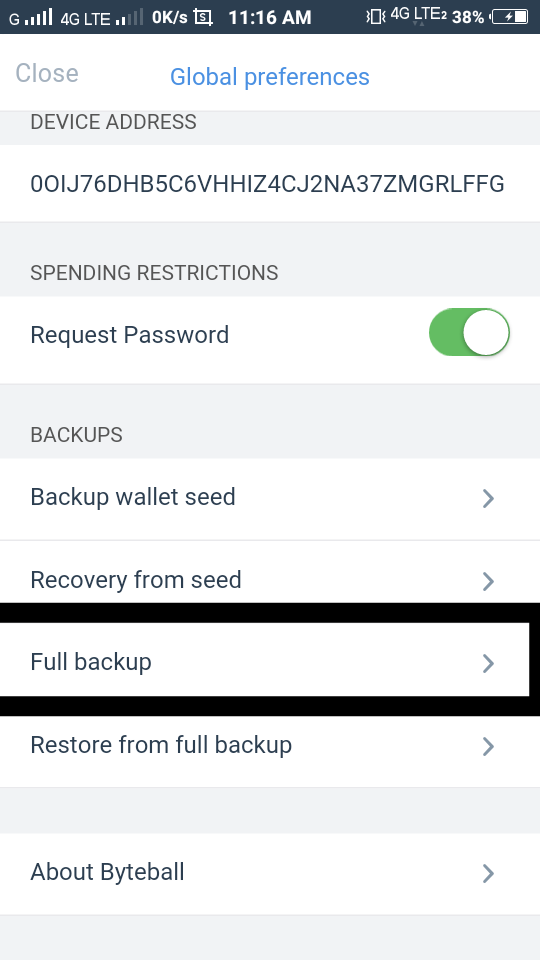This screenshot has width=540, height=960.
Task: Tap the chevron beside Restore from full backup
Action: click(x=488, y=746)
